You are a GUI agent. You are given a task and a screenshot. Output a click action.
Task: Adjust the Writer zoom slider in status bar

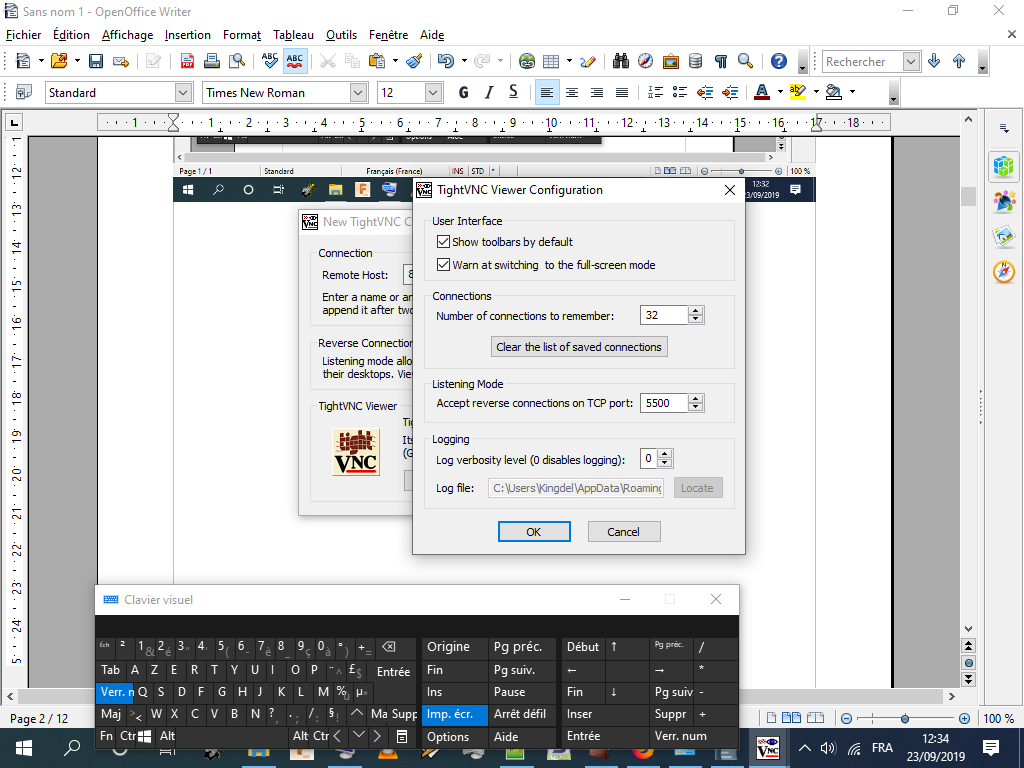904,718
